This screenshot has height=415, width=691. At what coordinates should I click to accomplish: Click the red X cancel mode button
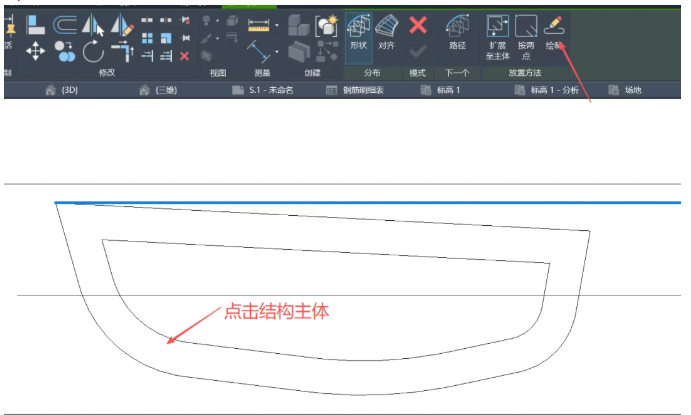coord(417,25)
